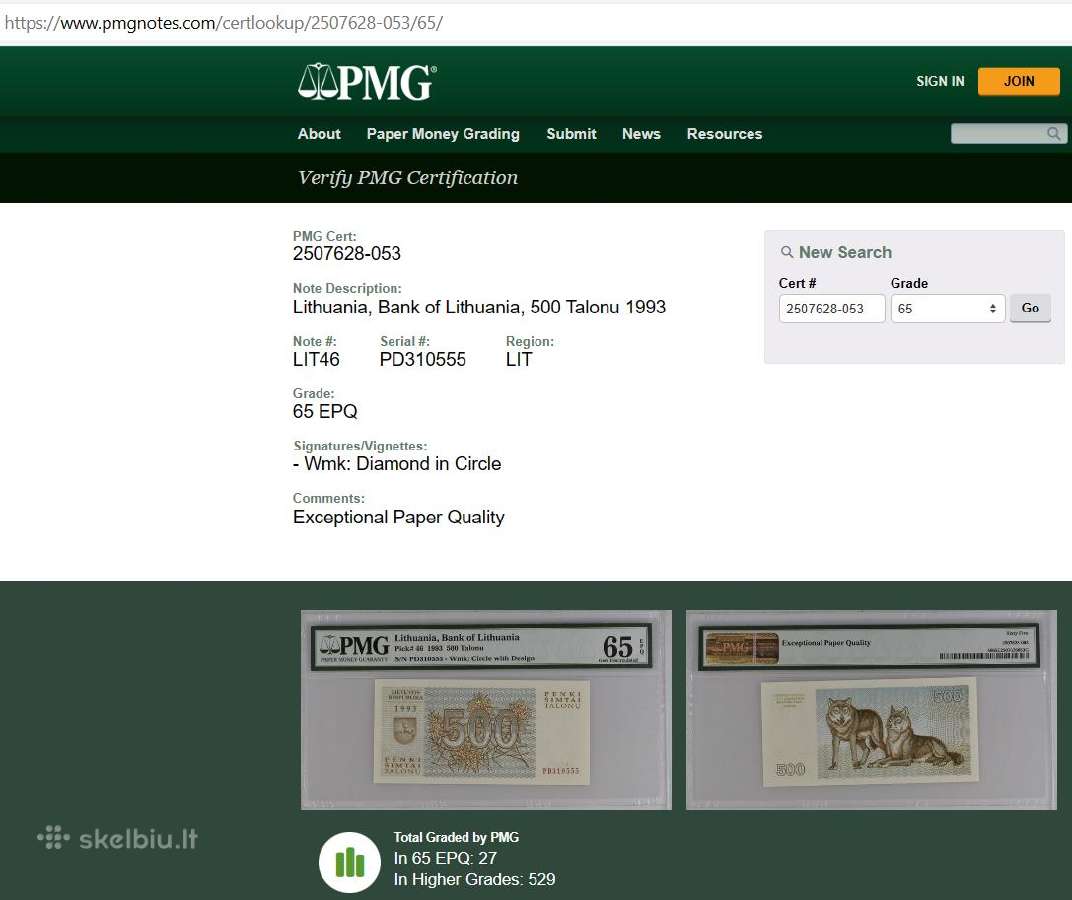Click the New Search heading
Image resolution: width=1072 pixels, height=900 pixels.
[x=845, y=252]
